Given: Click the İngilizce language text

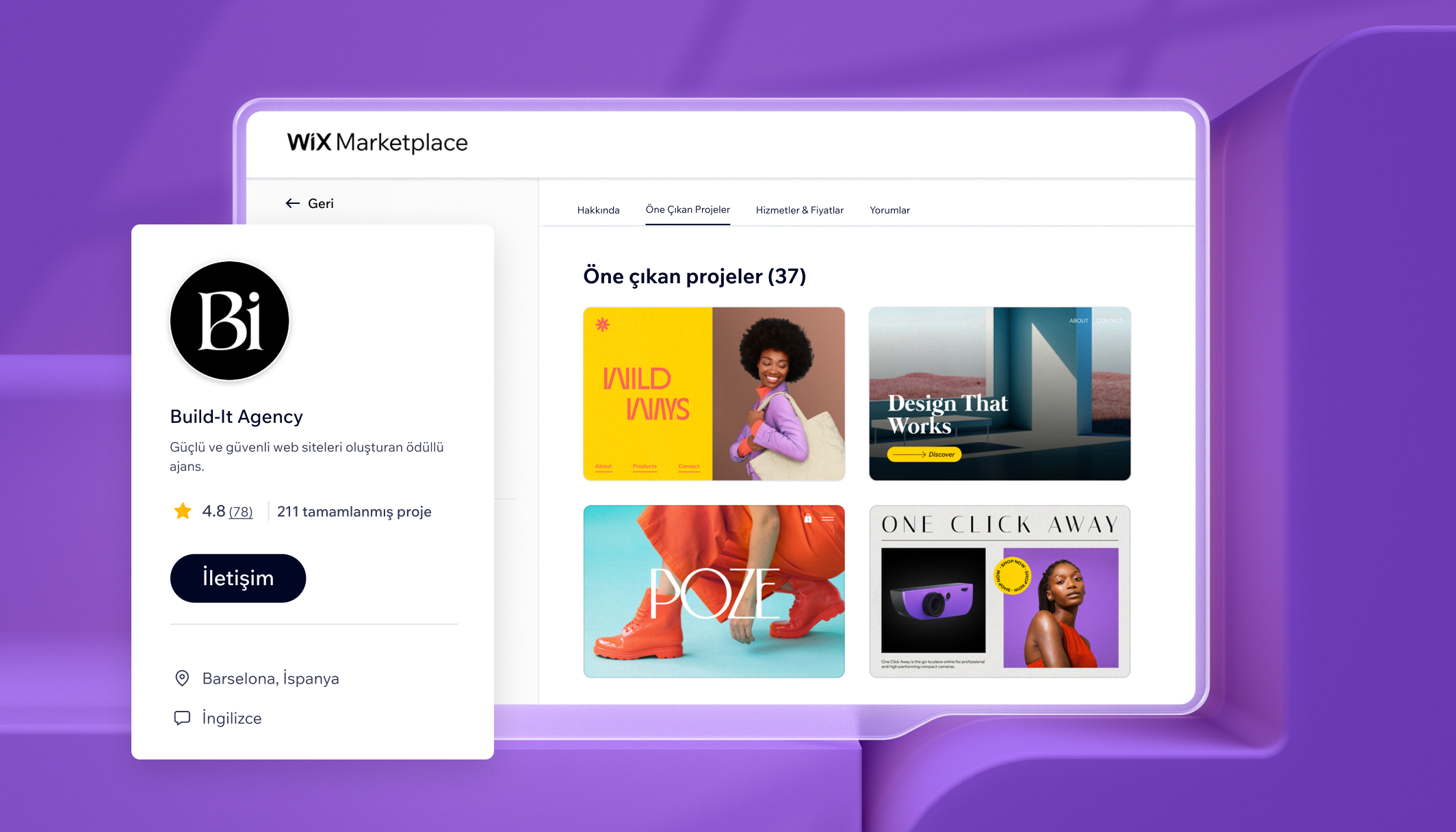Looking at the screenshot, I should [232, 718].
